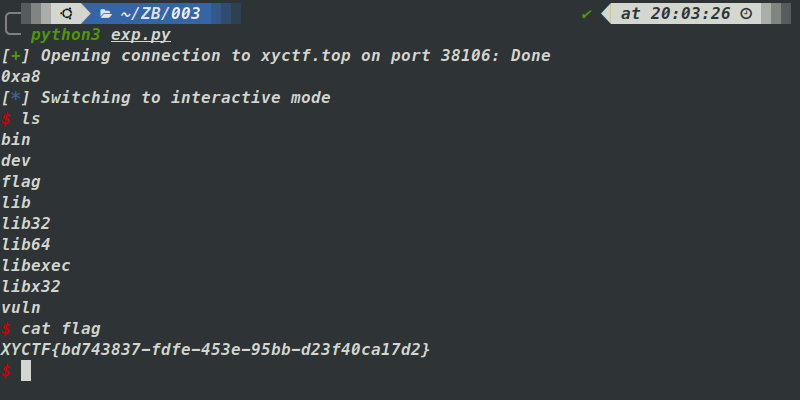Click the 0xa8 output line
The height and width of the screenshot is (400, 800).
point(21,76)
